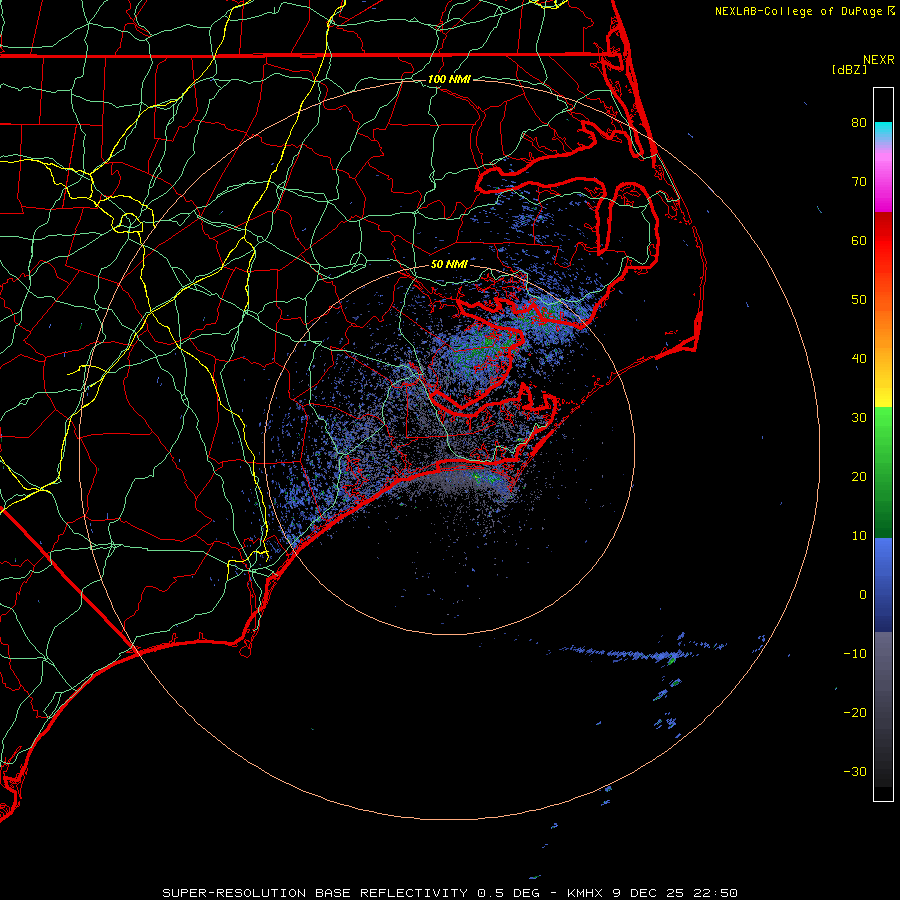The image size is (900, 900).
Task: Pick the blue segment of the color bar
Action: point(883,585)
